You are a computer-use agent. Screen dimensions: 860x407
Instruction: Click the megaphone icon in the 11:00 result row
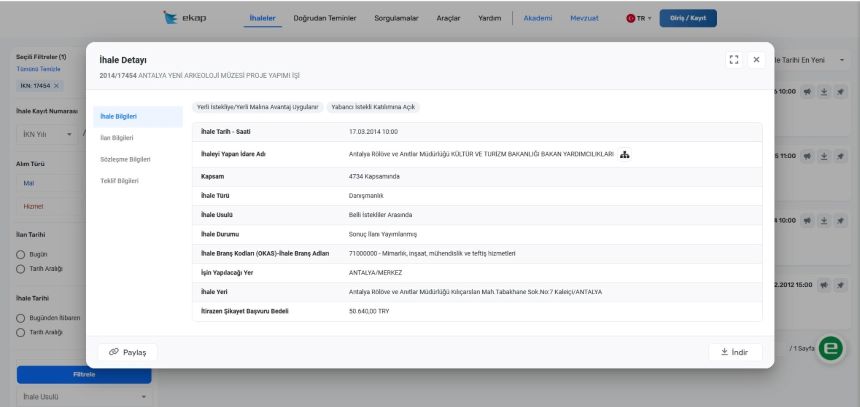coord(807,156)
